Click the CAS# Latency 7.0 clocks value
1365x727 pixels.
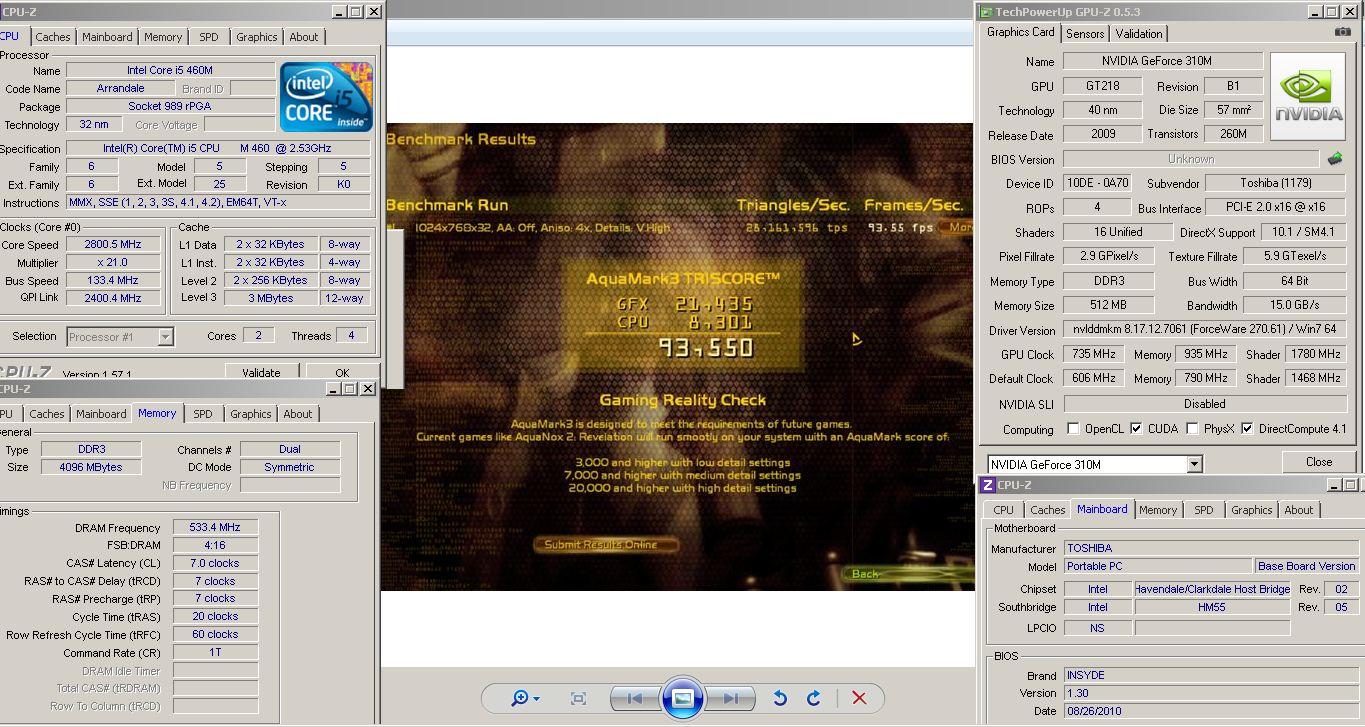point(215,563)
